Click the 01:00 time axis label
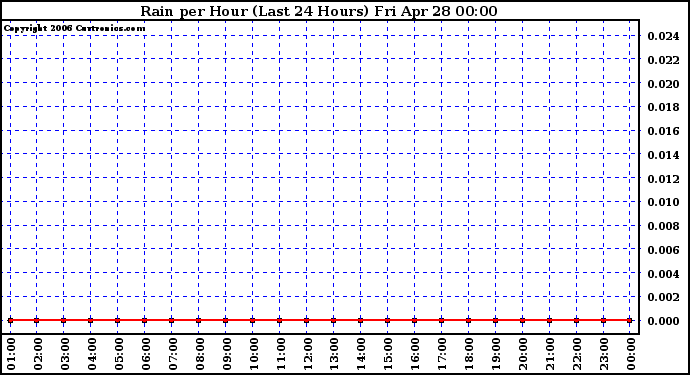The width and height of the screenshot is (690, 375). pyautogui.click(x=11, y=354)
